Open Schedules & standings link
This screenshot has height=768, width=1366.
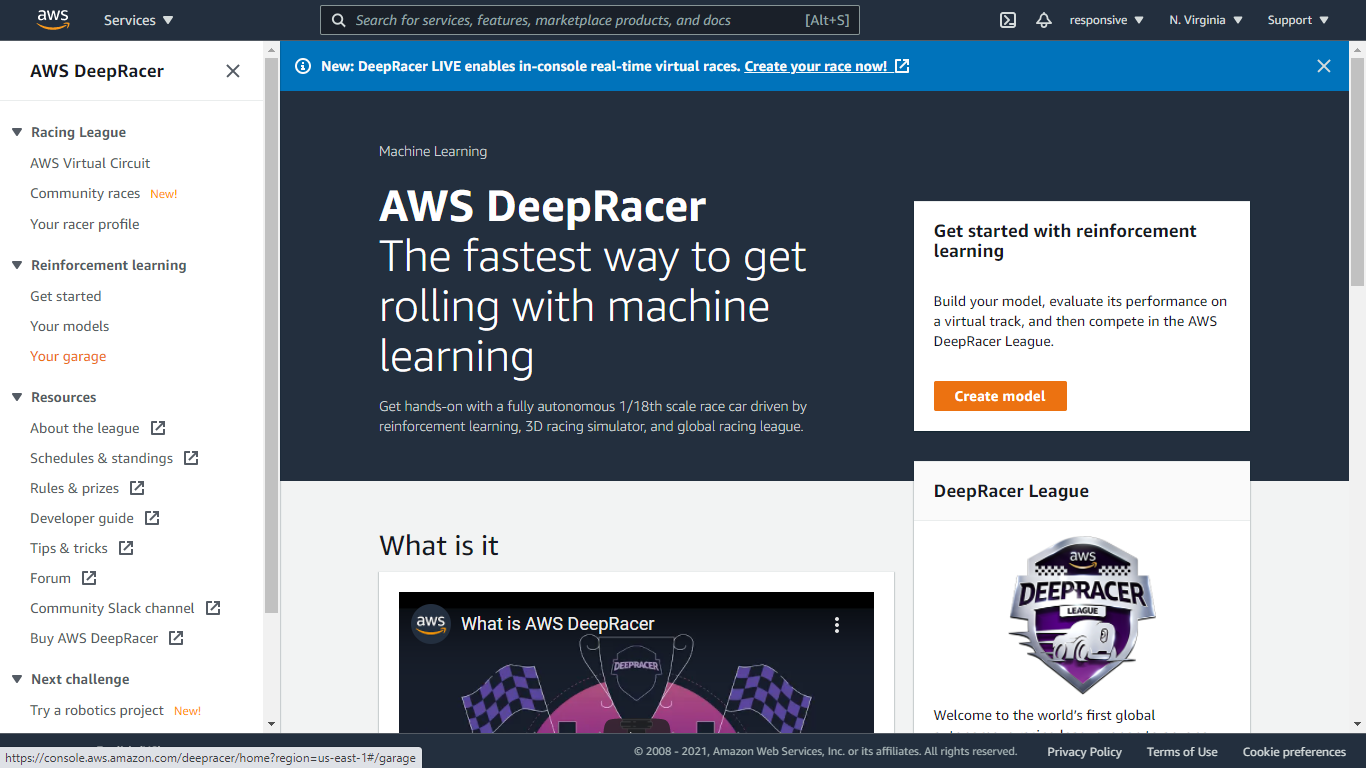pyautogui.click(x=101, y=458)
